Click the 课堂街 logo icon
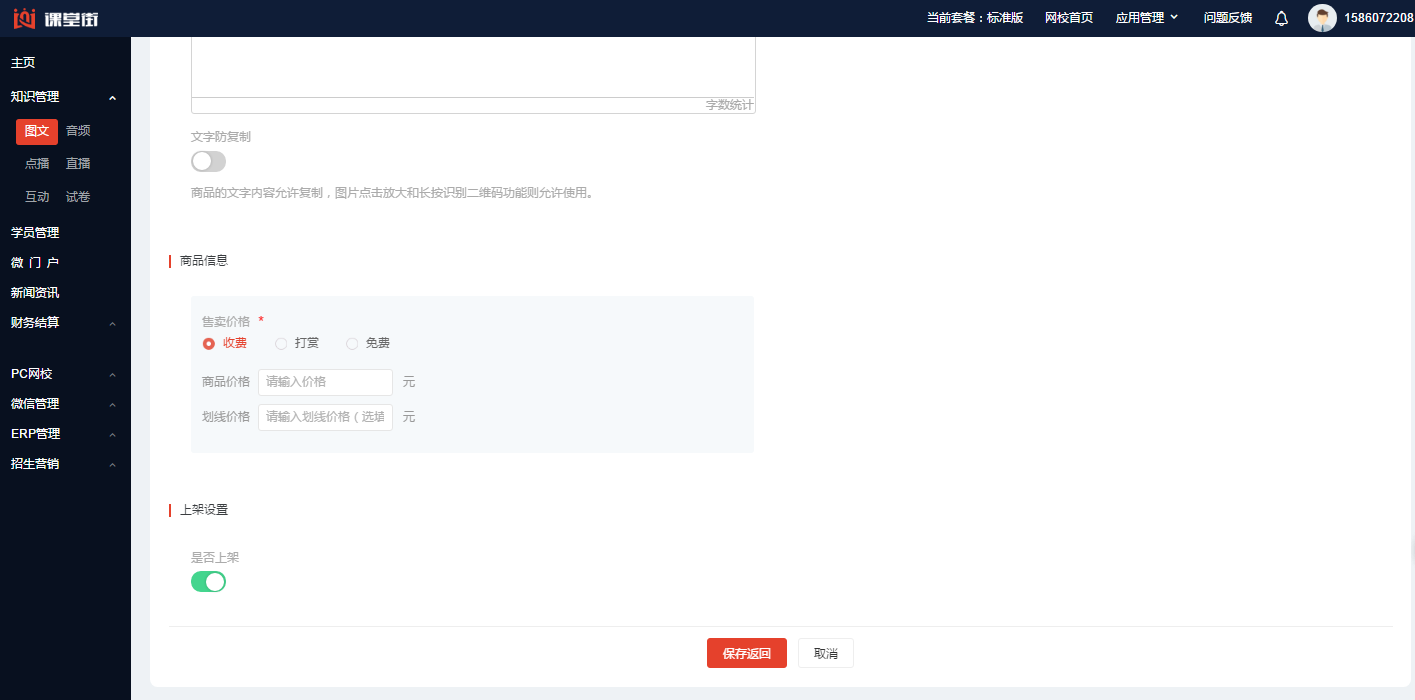 click(x=24, y=18)
